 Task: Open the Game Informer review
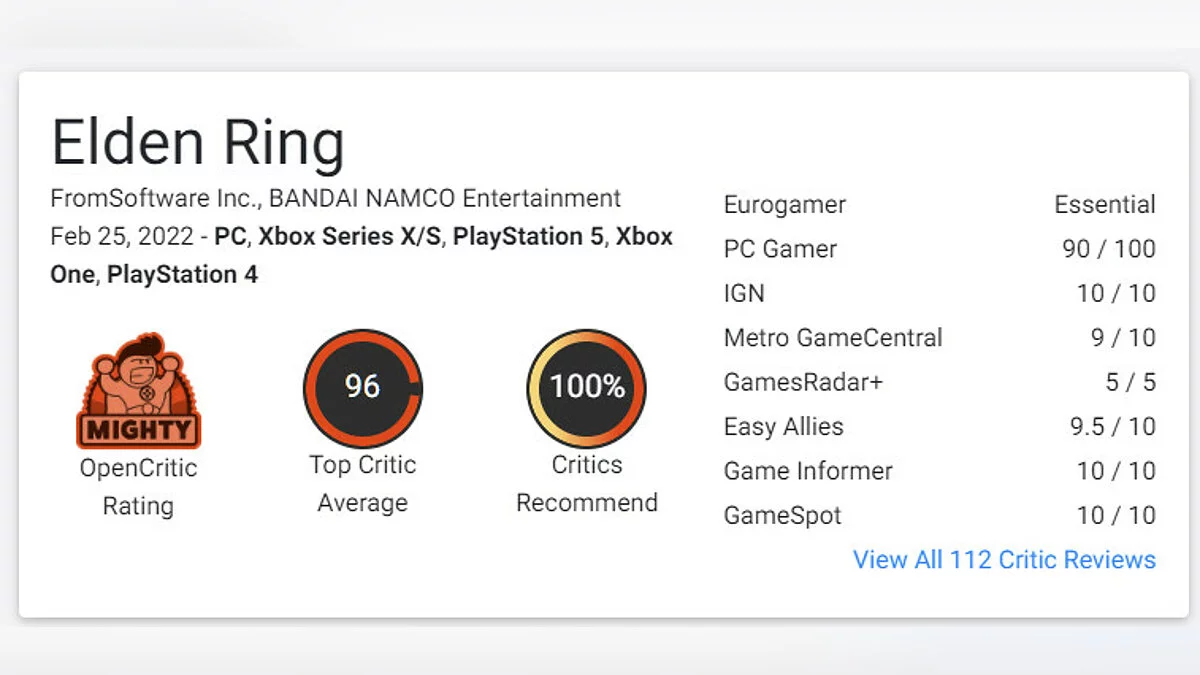808,471
